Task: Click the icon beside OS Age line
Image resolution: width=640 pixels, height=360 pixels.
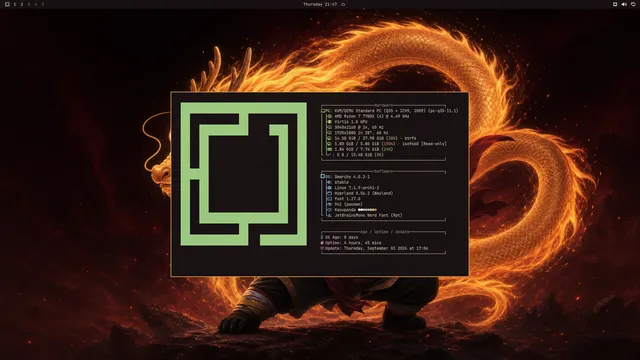Action: click(322, 237)
